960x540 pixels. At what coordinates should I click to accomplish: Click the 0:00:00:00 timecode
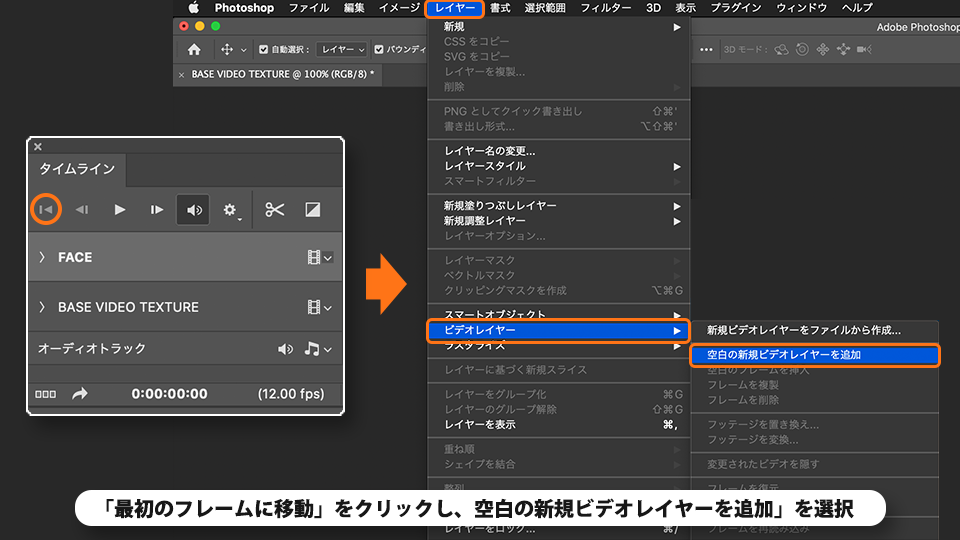point(170,394)
